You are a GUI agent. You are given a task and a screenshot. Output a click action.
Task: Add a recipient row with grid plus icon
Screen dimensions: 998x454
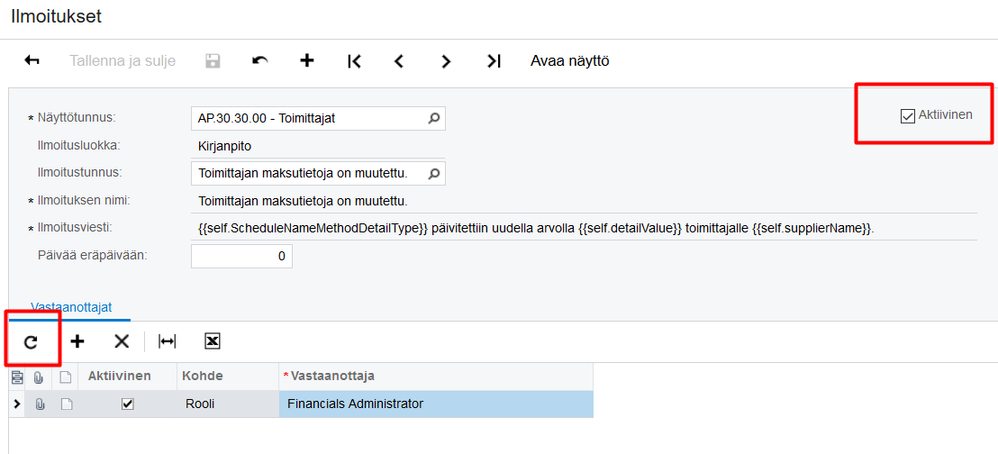pos(77,342)
